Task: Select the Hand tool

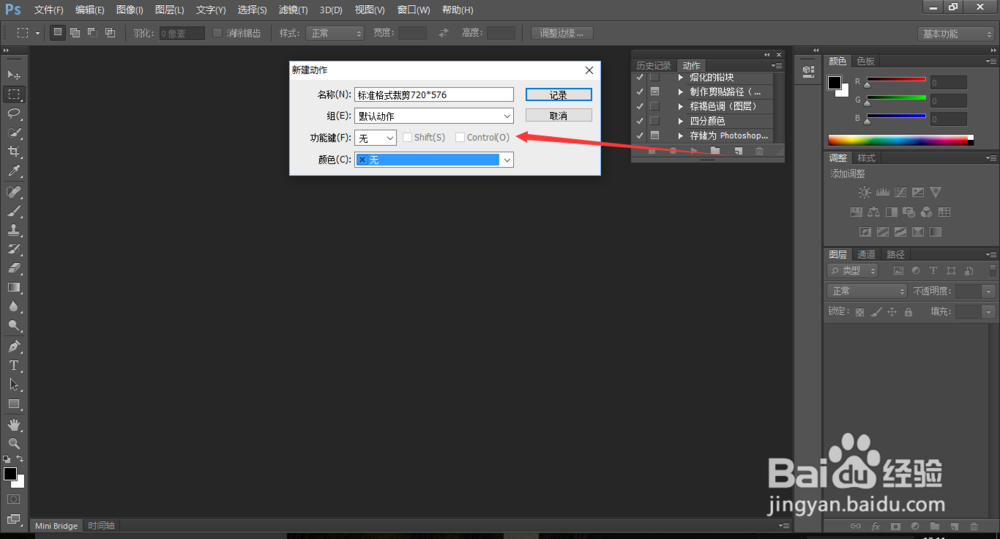Action: (x=13, y=425)
